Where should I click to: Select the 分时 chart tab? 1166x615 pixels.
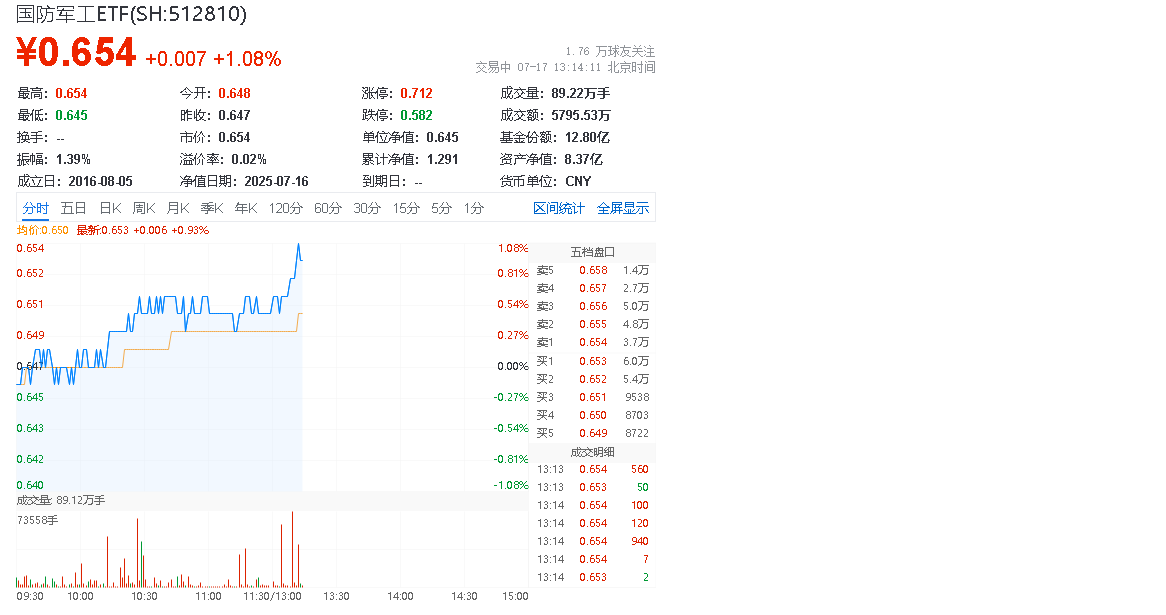(35, 208)
